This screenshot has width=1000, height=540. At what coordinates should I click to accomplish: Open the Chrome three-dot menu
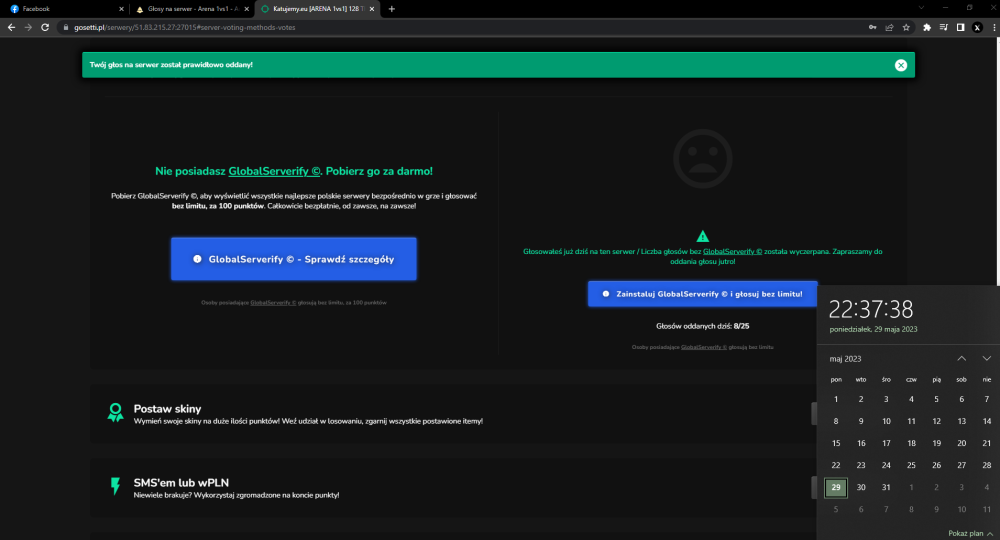pos(994,27)
